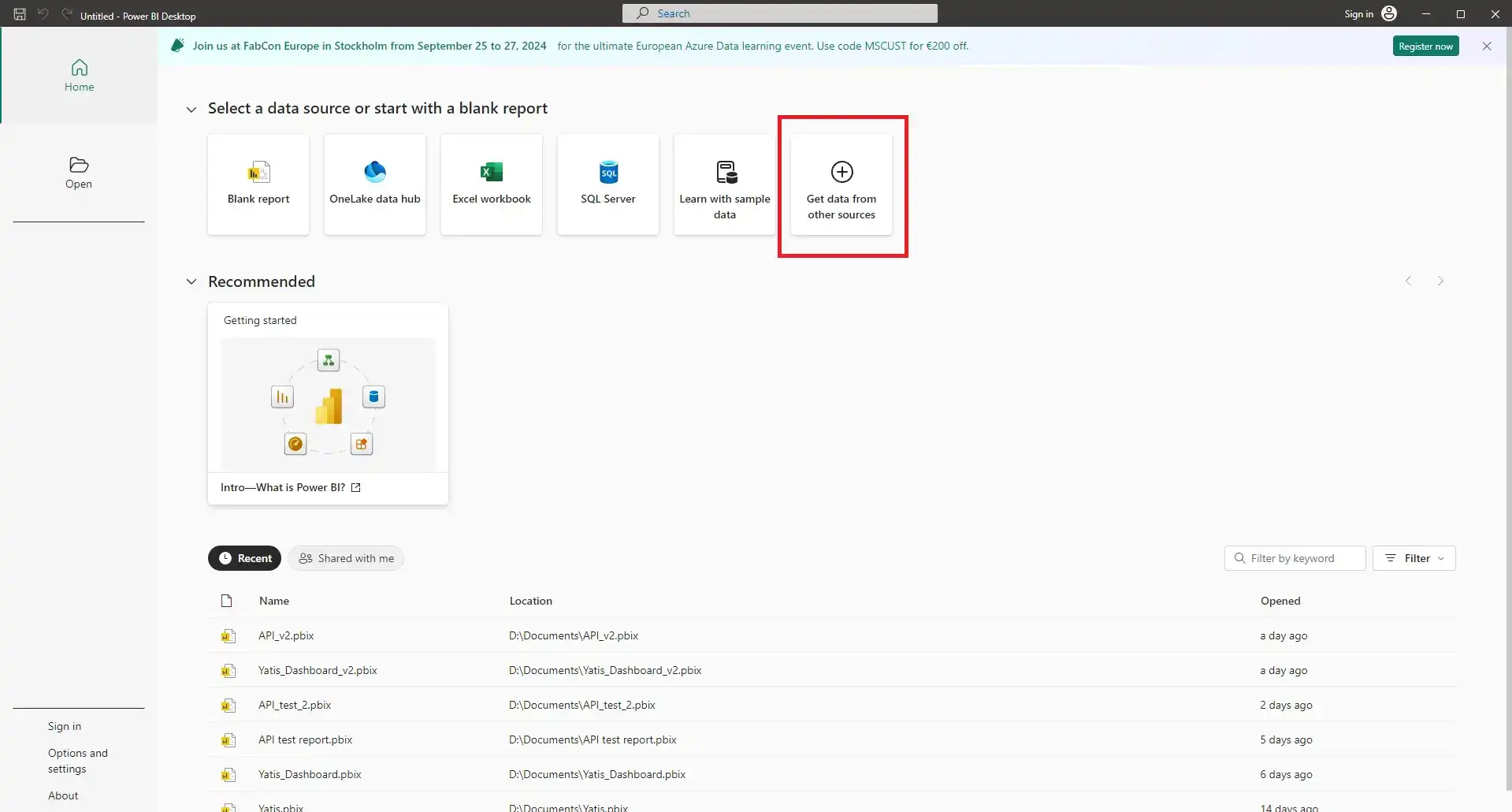The image size is (1512, 812).
Task: Open the Open file panel
Action: [x=79, y=173]
